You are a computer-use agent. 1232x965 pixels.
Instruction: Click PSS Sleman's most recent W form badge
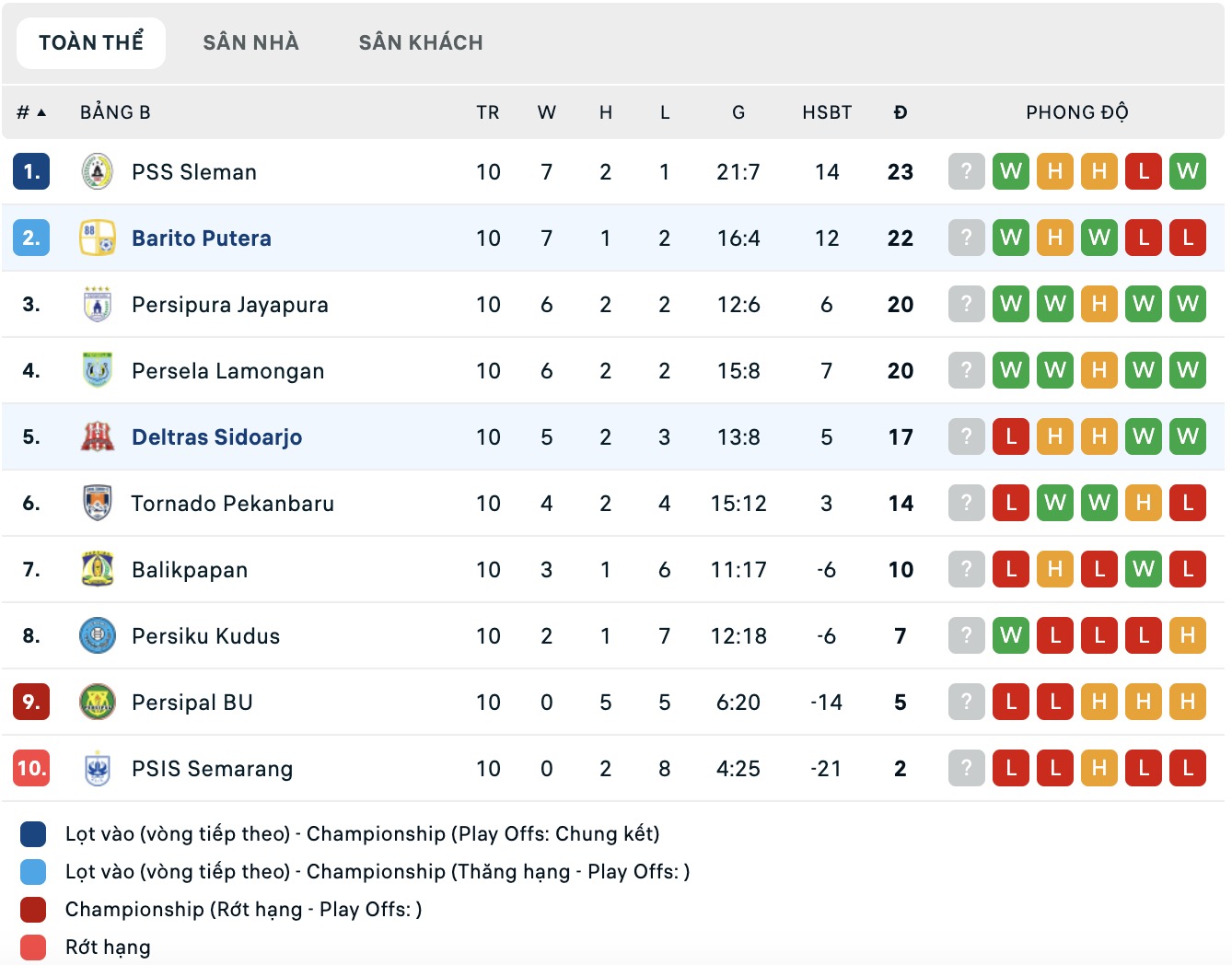click(1188, 171)
